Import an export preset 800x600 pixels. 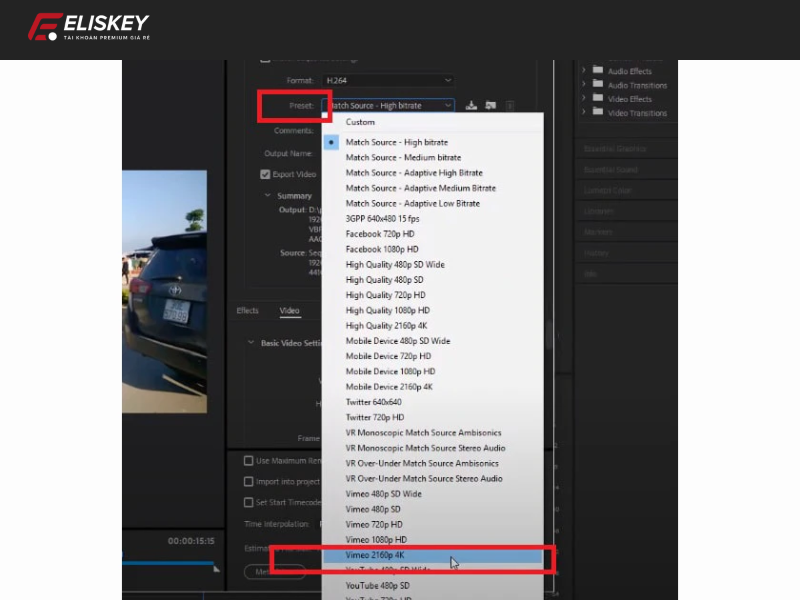[x=491, y=104]
